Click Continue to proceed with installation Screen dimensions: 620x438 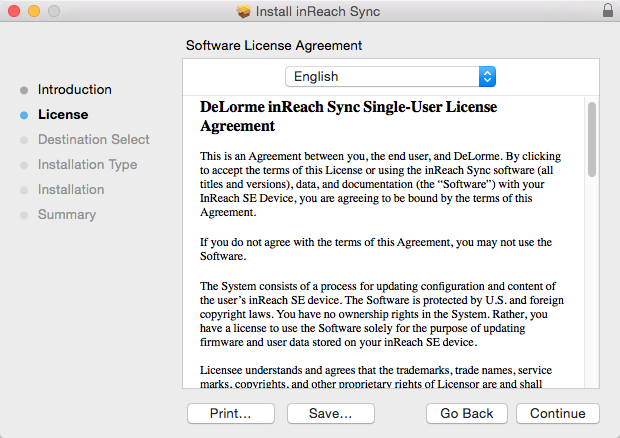coord(558,413)
